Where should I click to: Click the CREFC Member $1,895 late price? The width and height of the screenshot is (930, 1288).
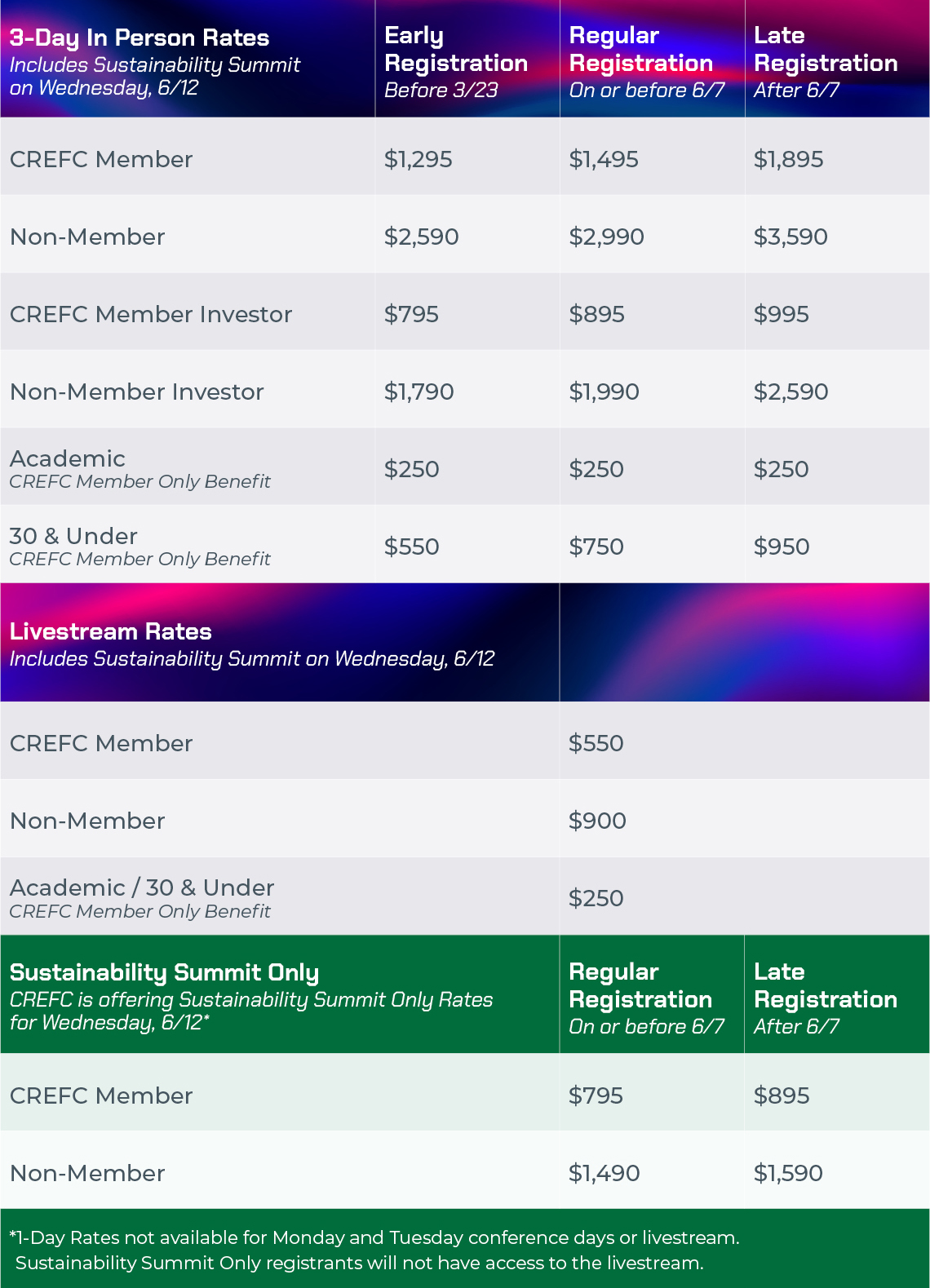coord(788,159)
